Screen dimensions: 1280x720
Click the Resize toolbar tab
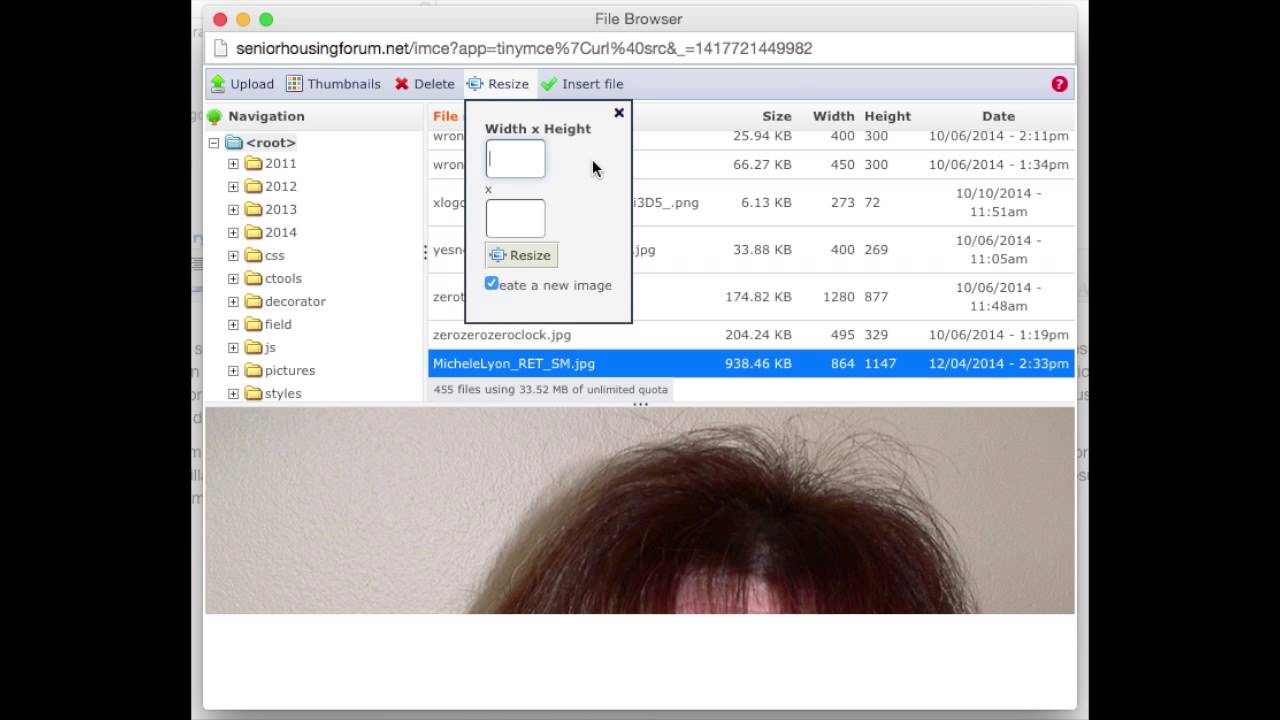point(498,84)
